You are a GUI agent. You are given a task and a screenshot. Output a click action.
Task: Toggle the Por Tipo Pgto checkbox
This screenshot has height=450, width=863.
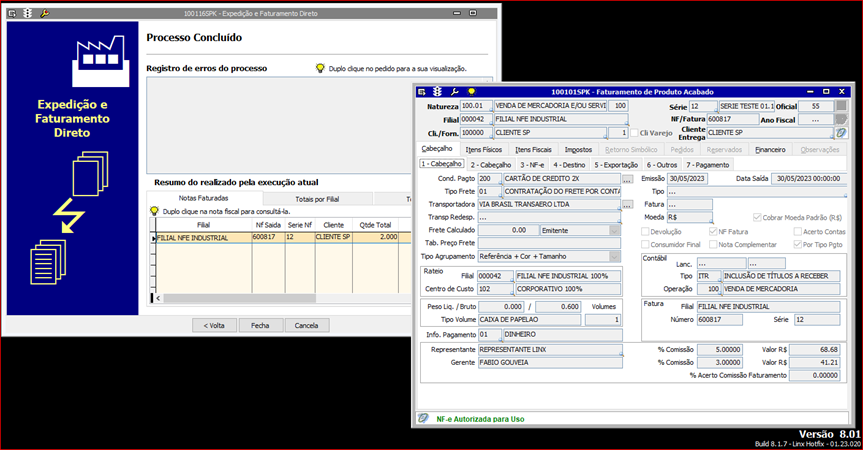(x=798, y=244)
